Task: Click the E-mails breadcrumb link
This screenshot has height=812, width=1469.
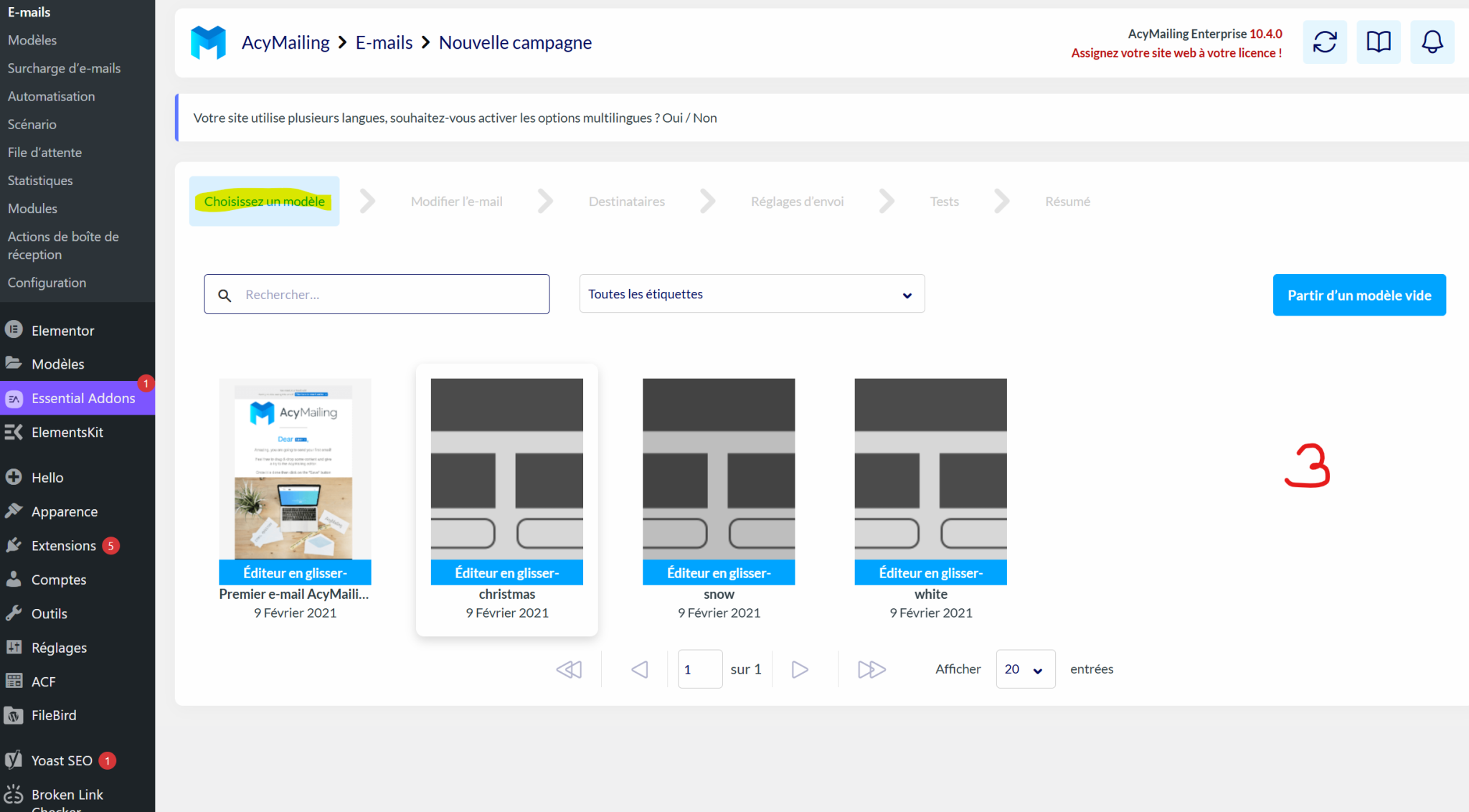Action: (384, 42)
